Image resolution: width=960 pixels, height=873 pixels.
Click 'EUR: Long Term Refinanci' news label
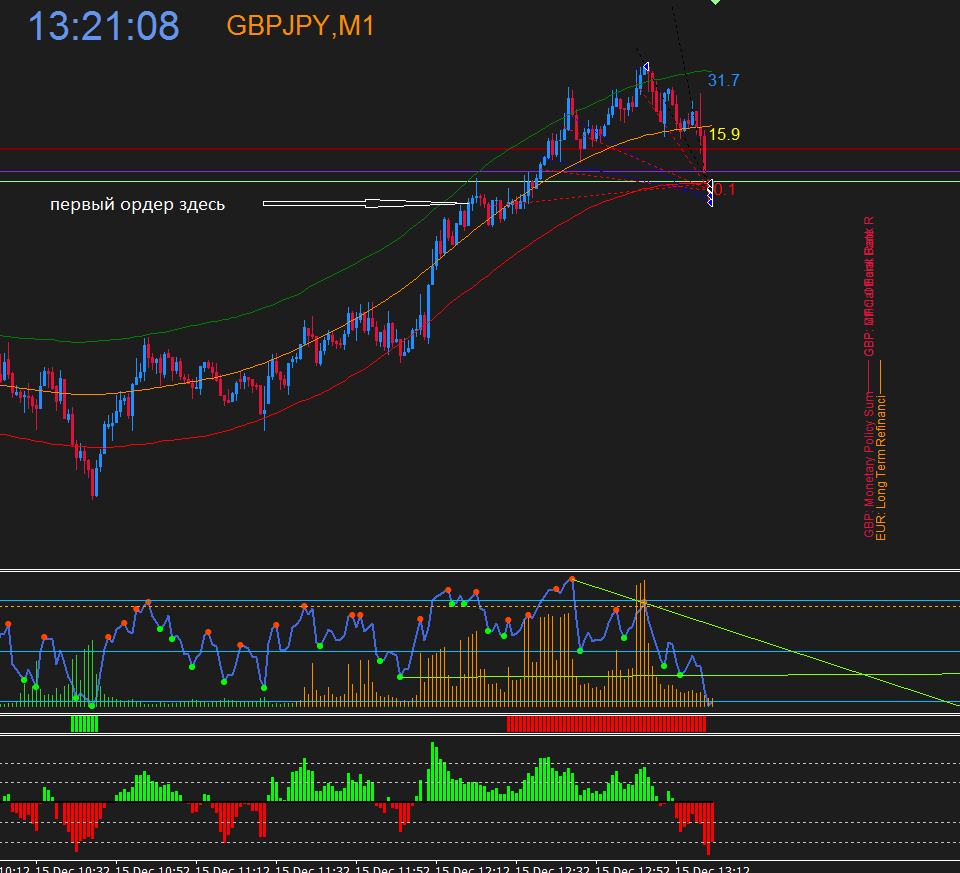881,468
